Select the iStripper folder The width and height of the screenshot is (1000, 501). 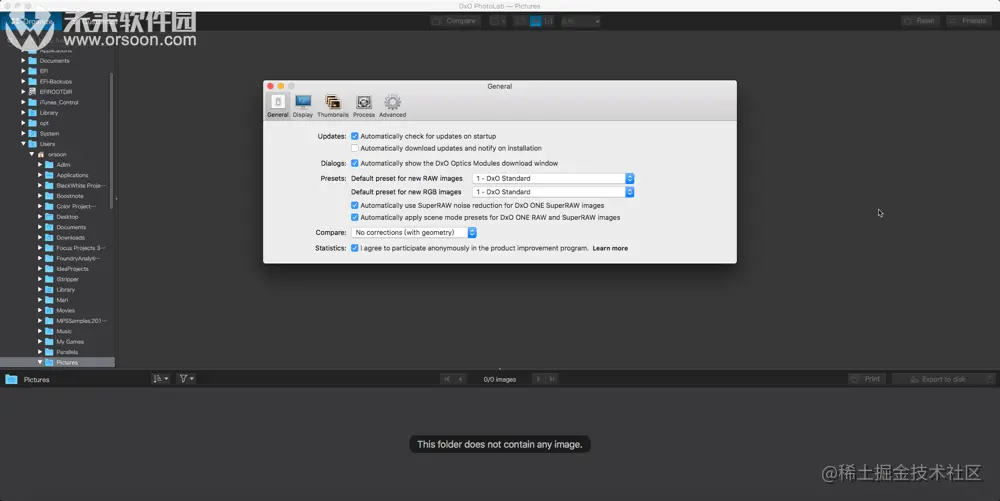[67, 279]
